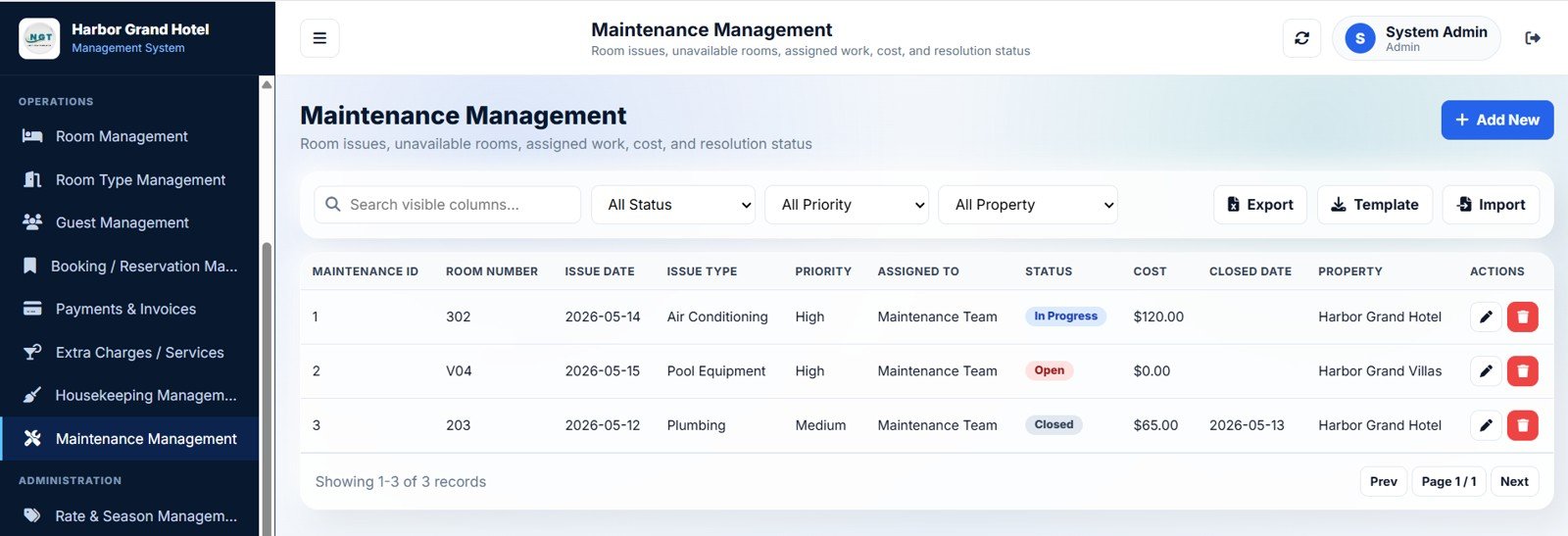This screenshot has width=1568, height=536.
Task: Click the Export button
Action: coord(1260,205)
